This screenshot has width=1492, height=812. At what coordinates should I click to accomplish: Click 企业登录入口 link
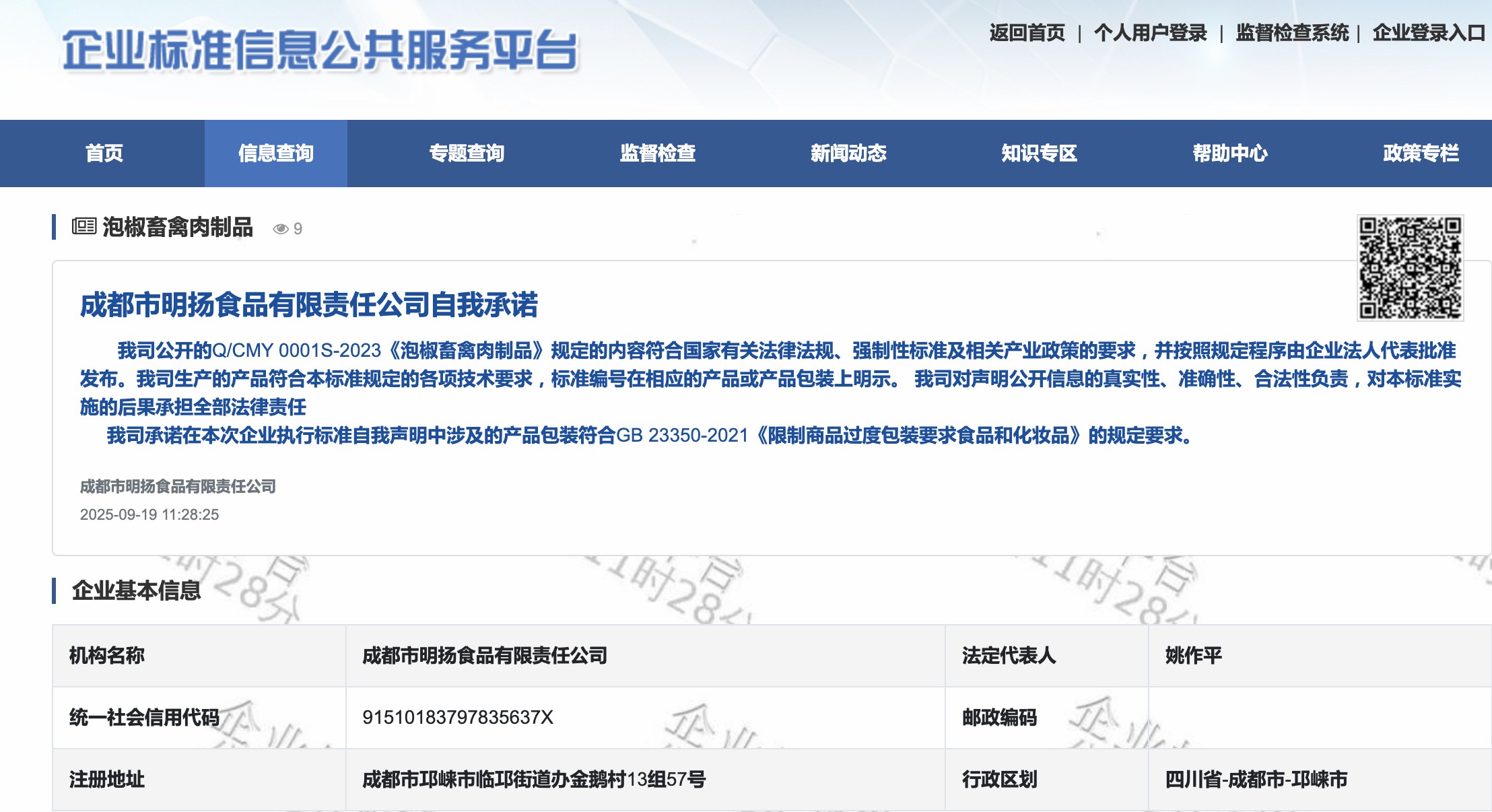pos(1429,33)
